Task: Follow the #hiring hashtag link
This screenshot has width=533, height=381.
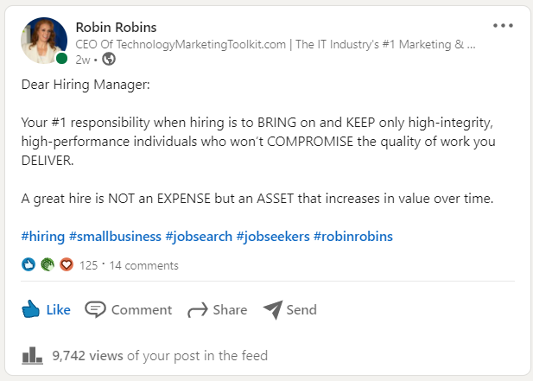Action: (43, 236)
